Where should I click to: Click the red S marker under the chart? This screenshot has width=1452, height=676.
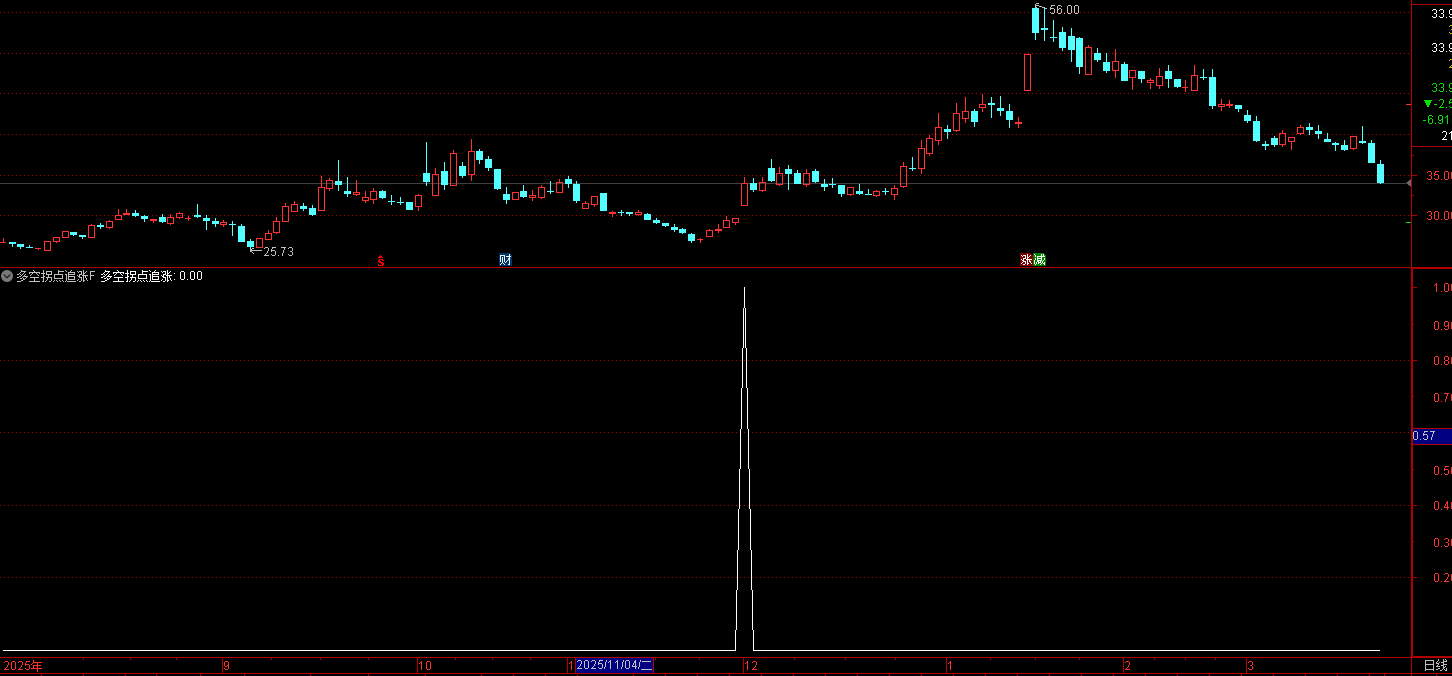point(381,261)
